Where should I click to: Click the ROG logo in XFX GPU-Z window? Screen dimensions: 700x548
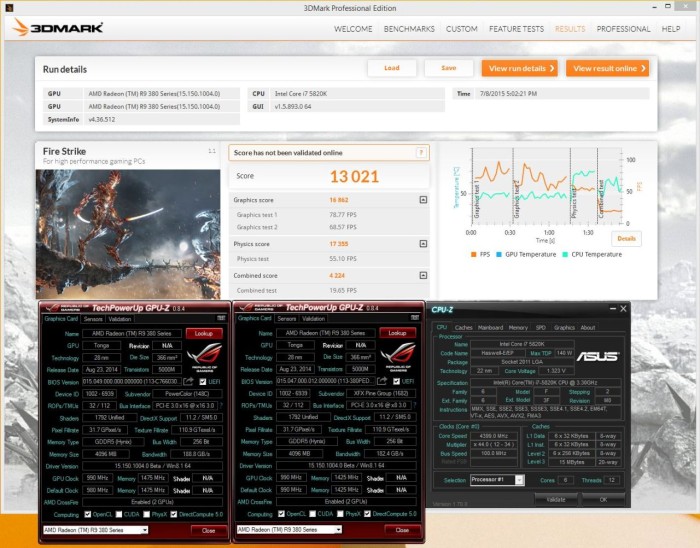point(398,357)
